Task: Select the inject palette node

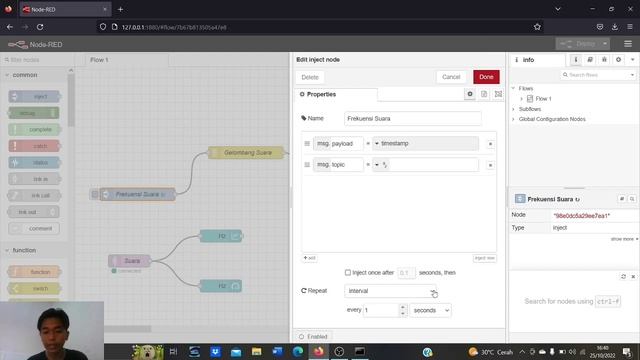Action: 34,97
